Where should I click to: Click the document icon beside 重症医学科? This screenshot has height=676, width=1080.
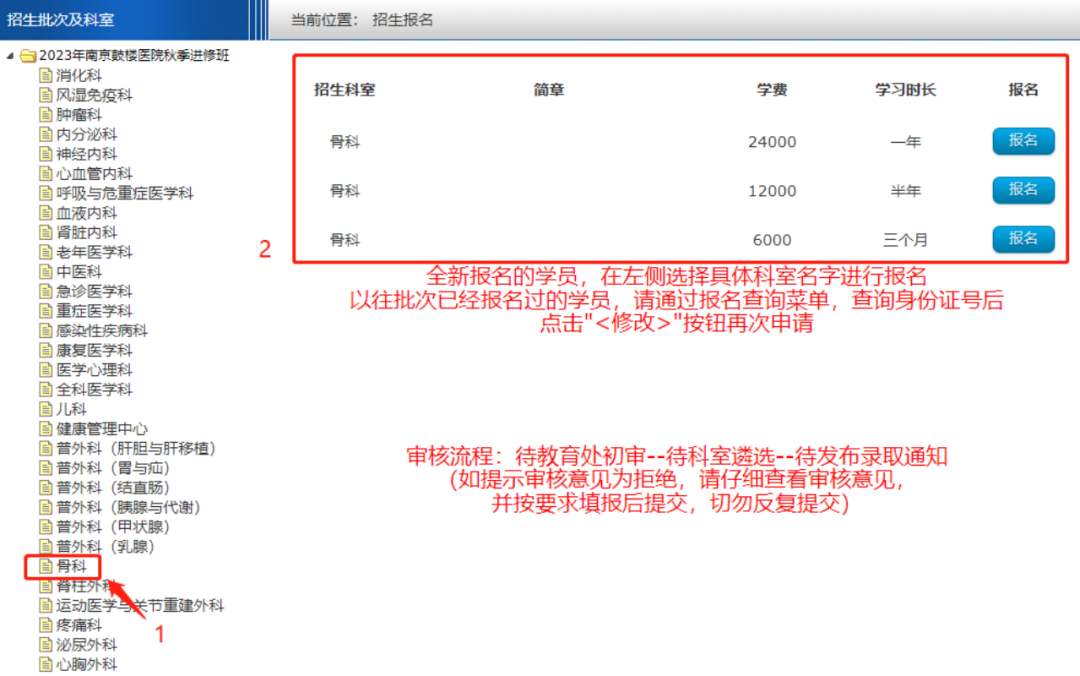pyautogui.click(x=46, y=311)
